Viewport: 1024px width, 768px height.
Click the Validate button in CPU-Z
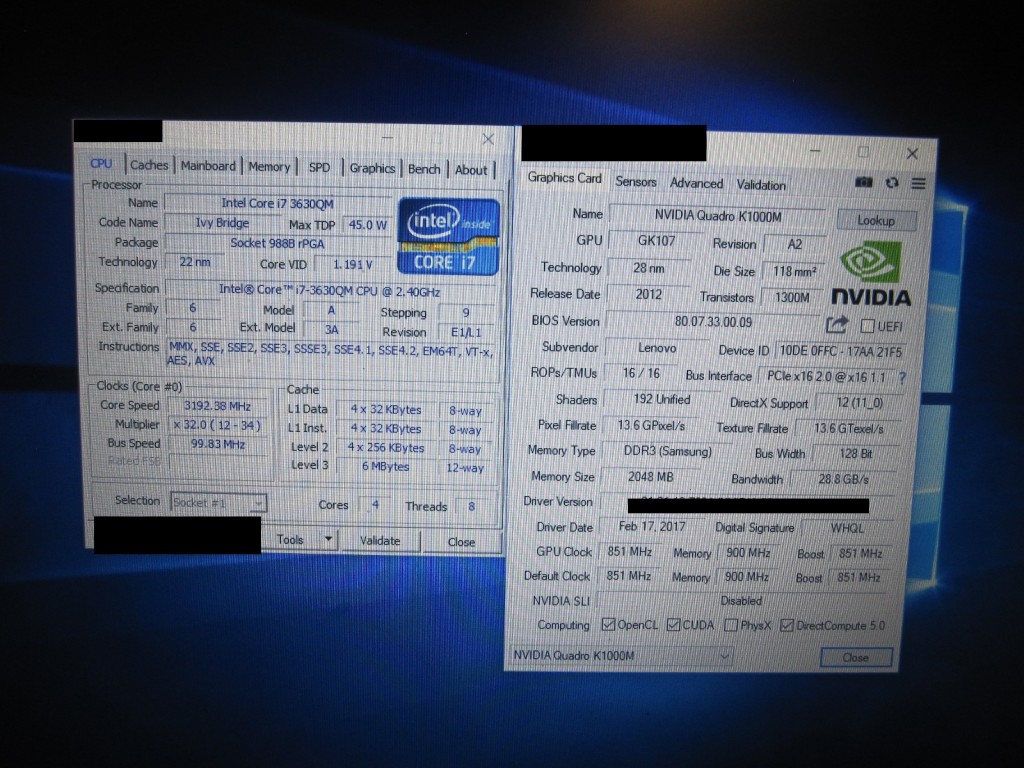tap(380, 541)
